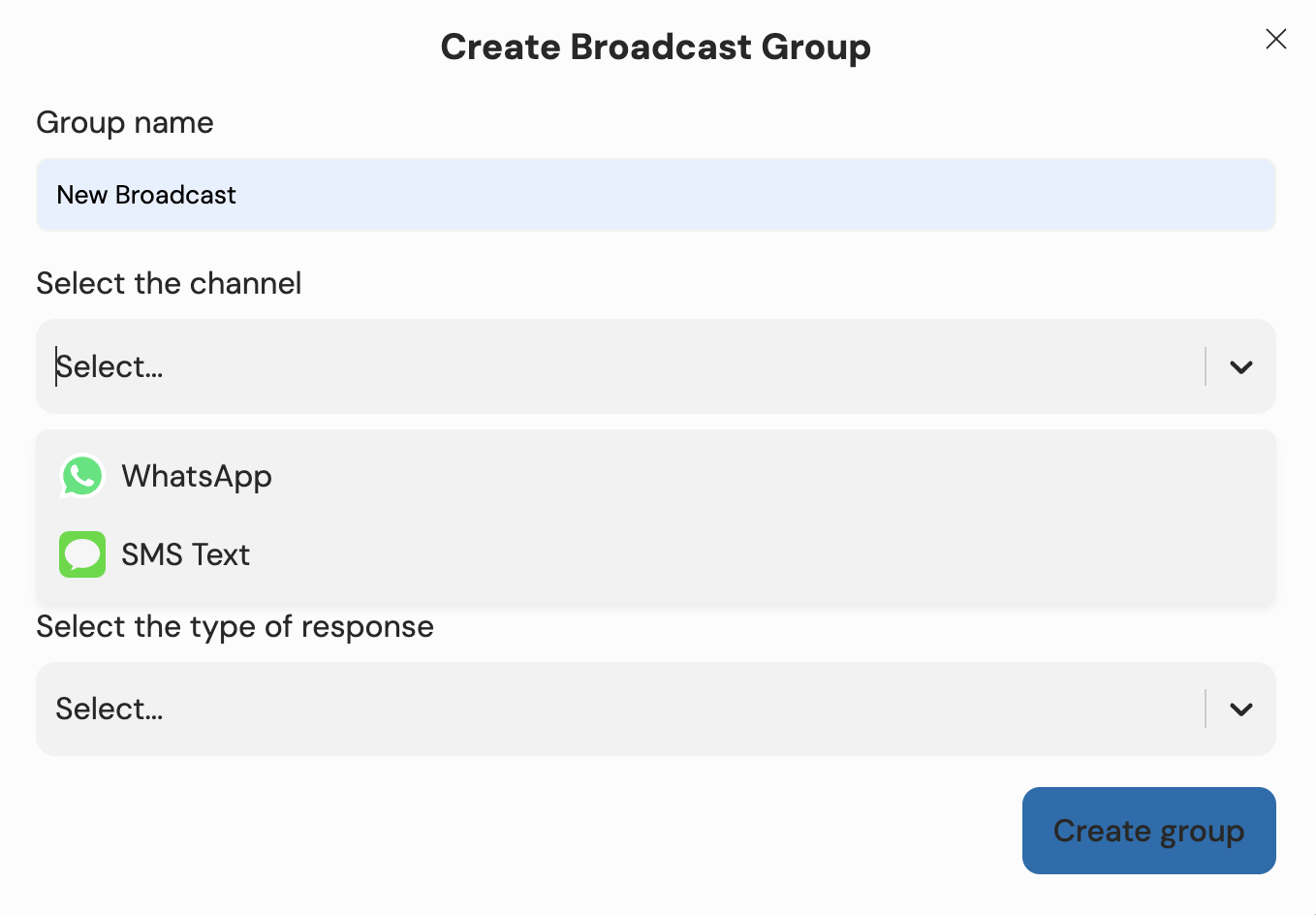Click the SMS message bubble icon
The image size is (1316, 915).
pos(82,554)
